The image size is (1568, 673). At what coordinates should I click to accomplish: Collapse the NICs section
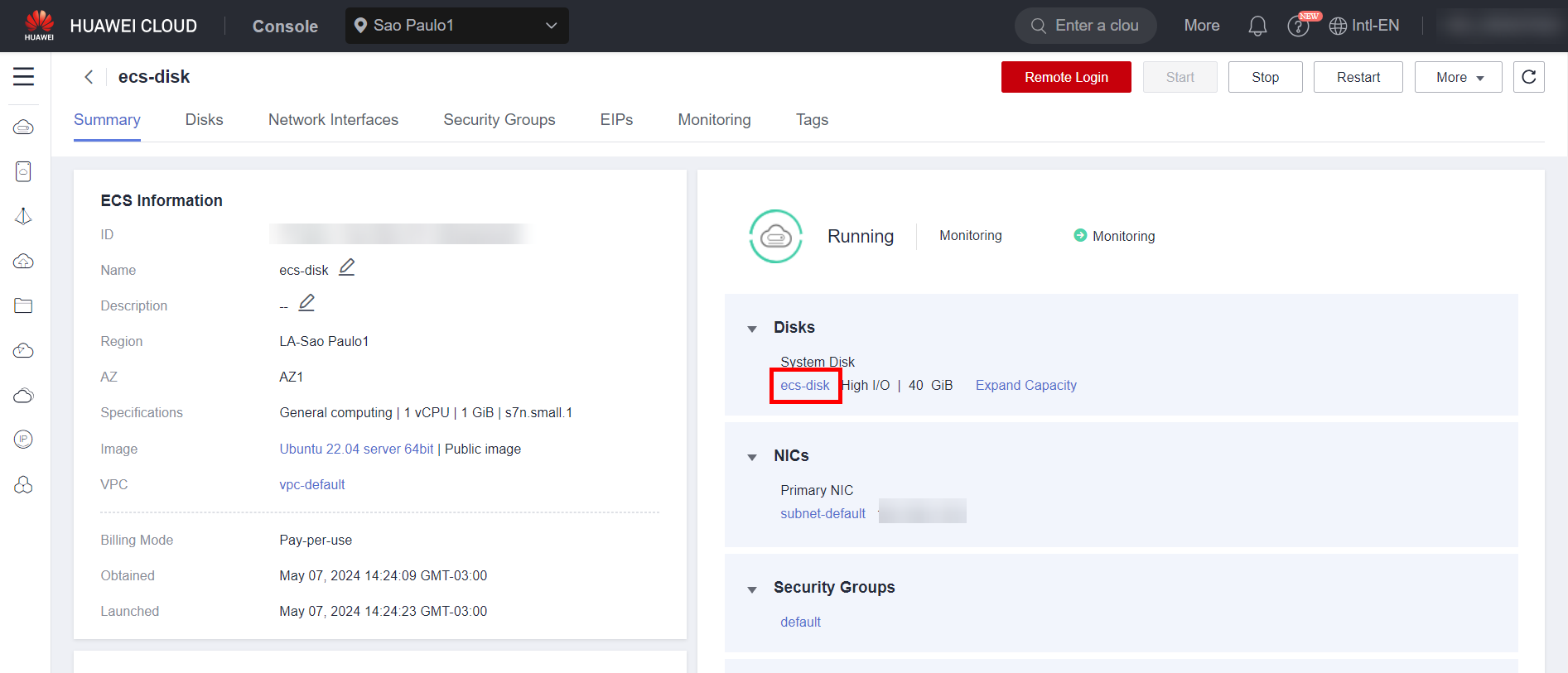[x=752, y=457]
